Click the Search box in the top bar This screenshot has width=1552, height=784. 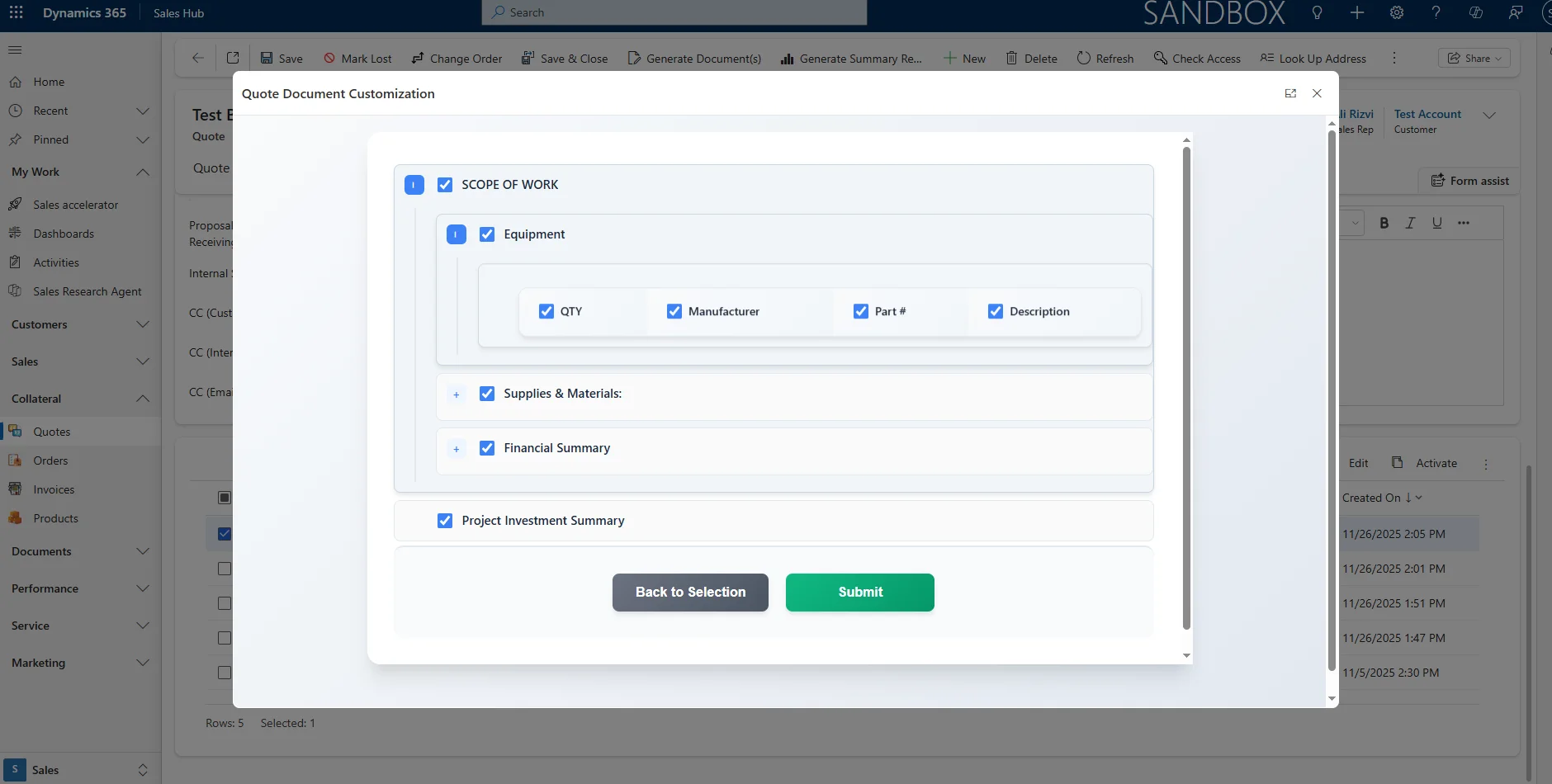pos(674,12)
